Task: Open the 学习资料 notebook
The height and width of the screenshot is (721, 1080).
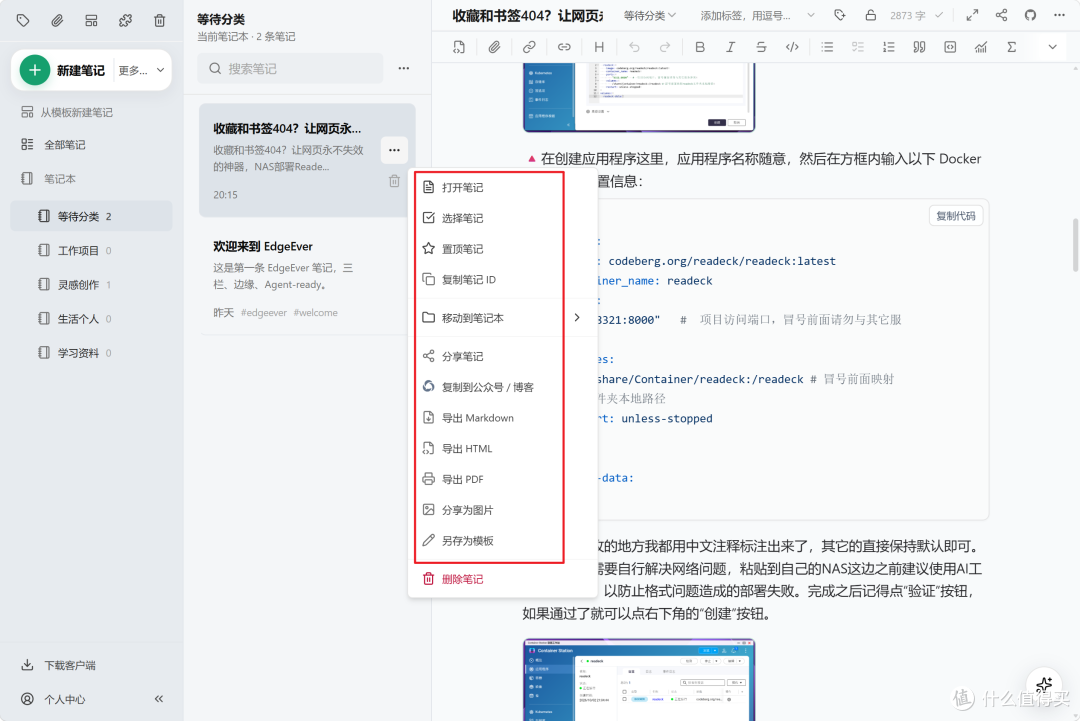Action: click(x=91, y=353)
